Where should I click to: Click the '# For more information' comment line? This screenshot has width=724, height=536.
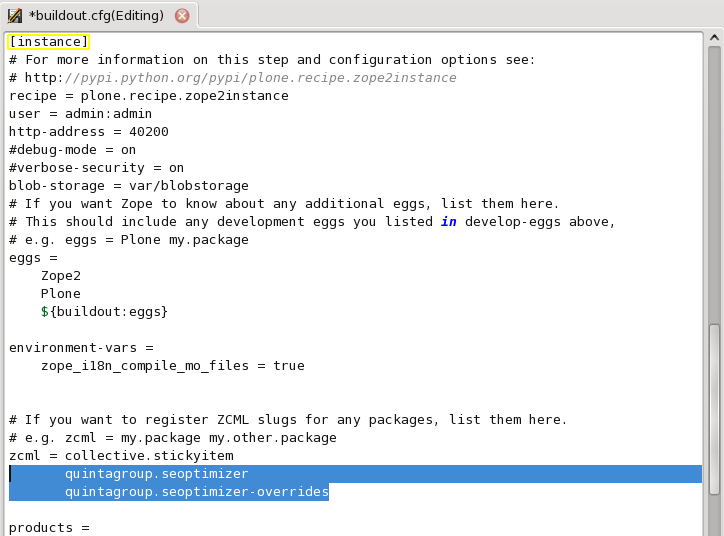pyautogui.click(x=272, y=60)
